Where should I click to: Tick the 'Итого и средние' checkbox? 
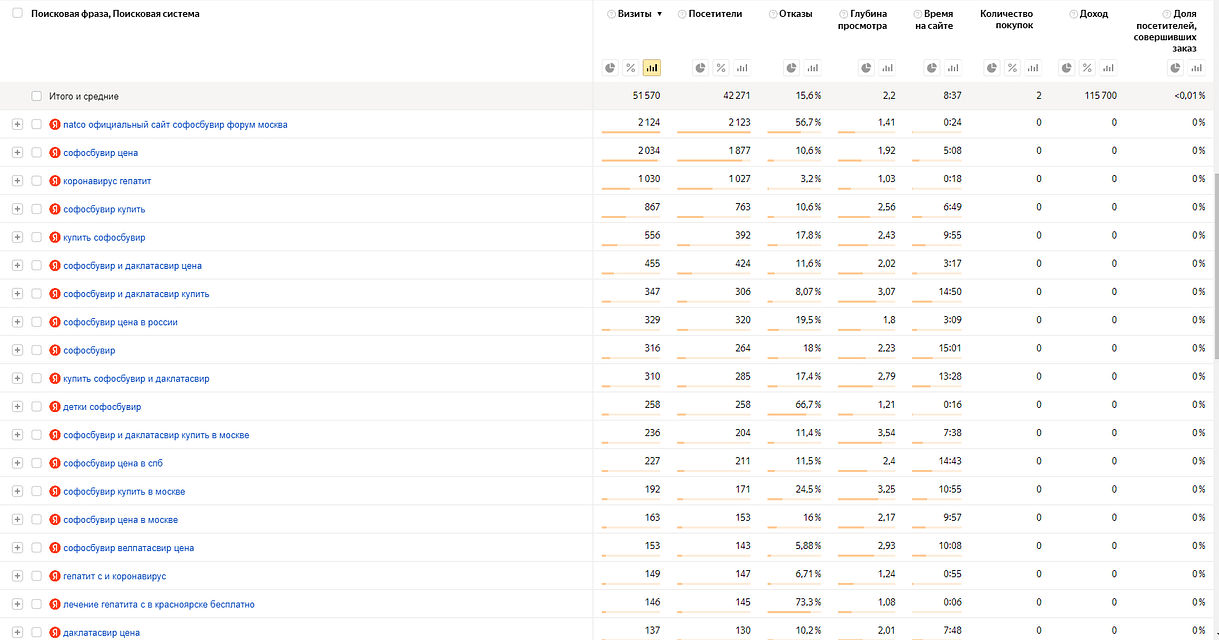pyautogui.click(x=37, y=96)
